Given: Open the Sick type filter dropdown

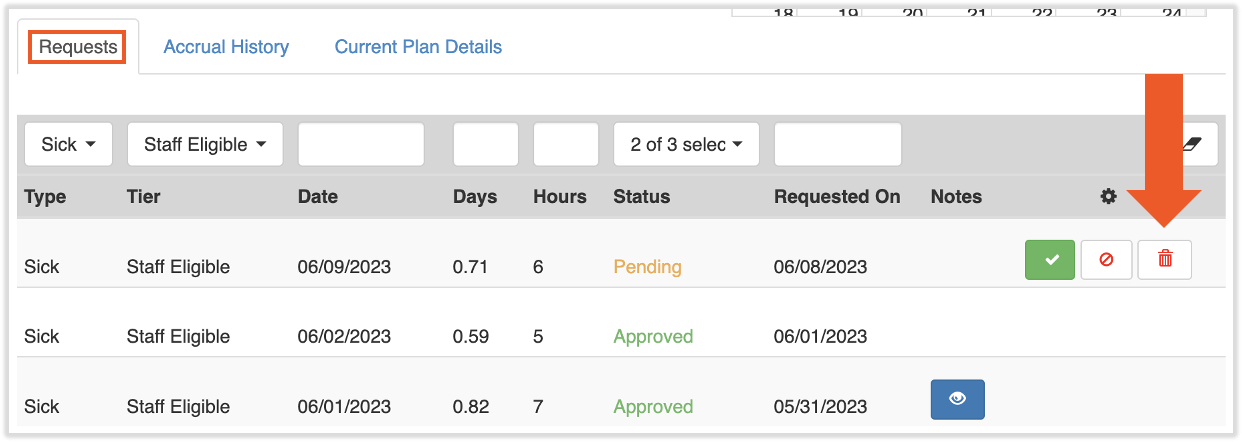Looking at the screenshot, I should [68, 145].
